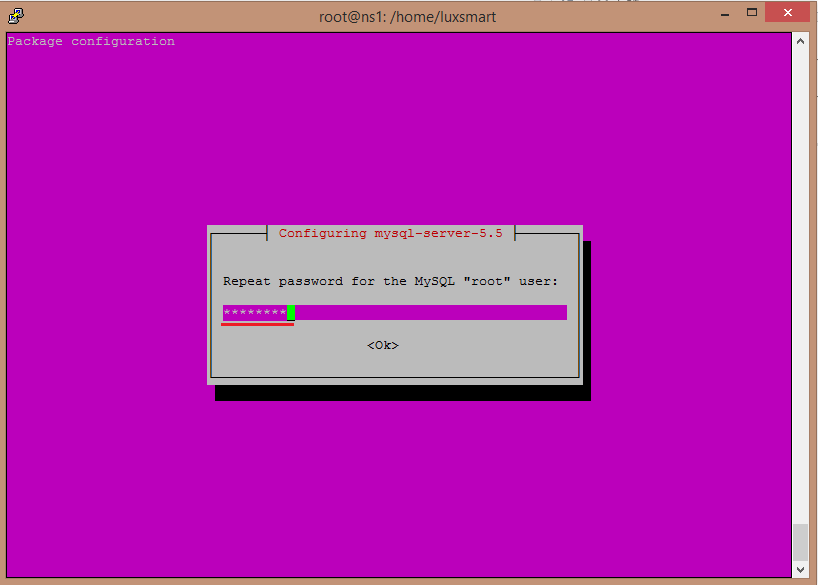Click the PuTTY icon in title bar

click(x=16, y=16)
